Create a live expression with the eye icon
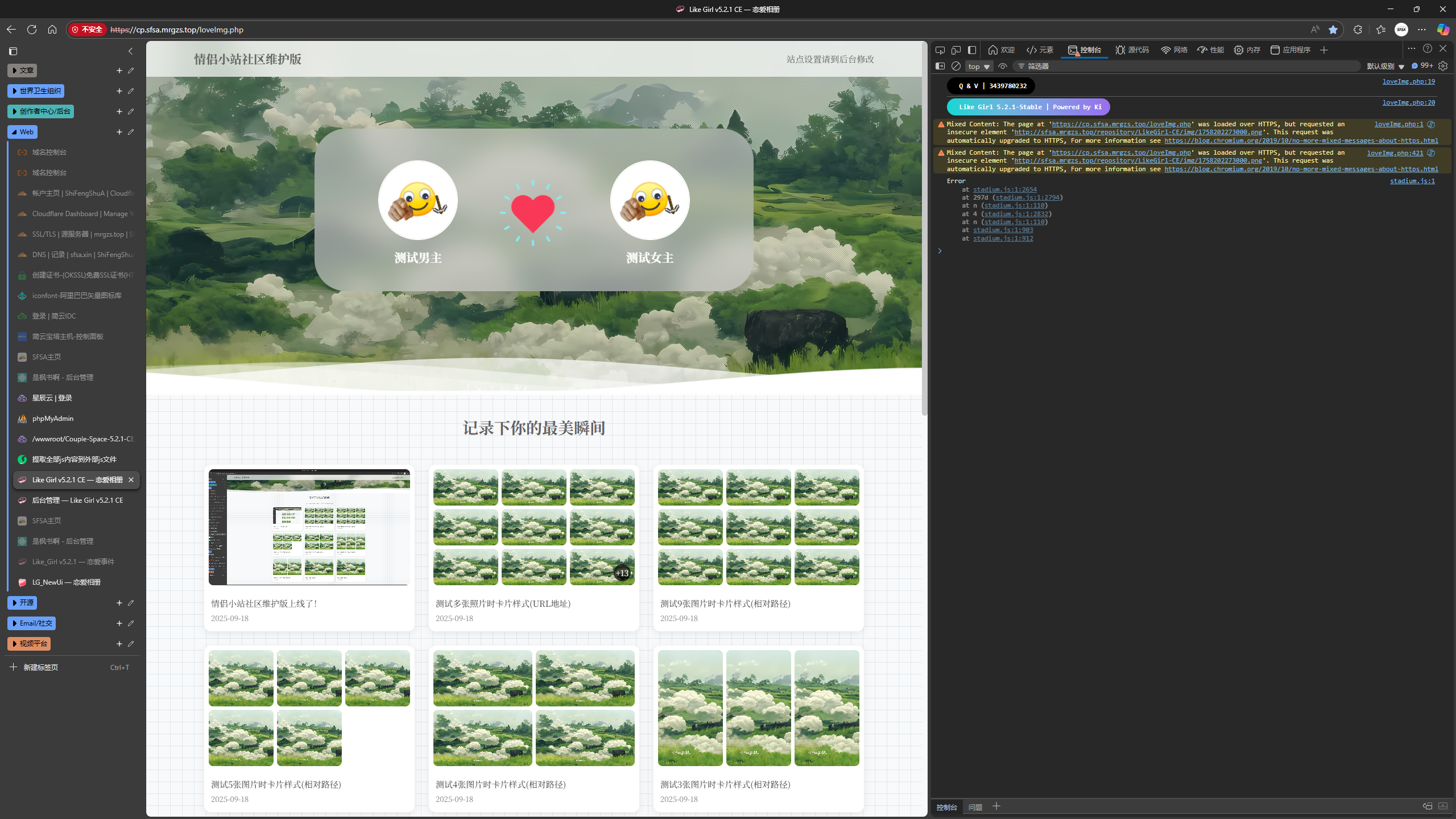This screenshot has height=819, width=1456. click(x=1003, y=66)
